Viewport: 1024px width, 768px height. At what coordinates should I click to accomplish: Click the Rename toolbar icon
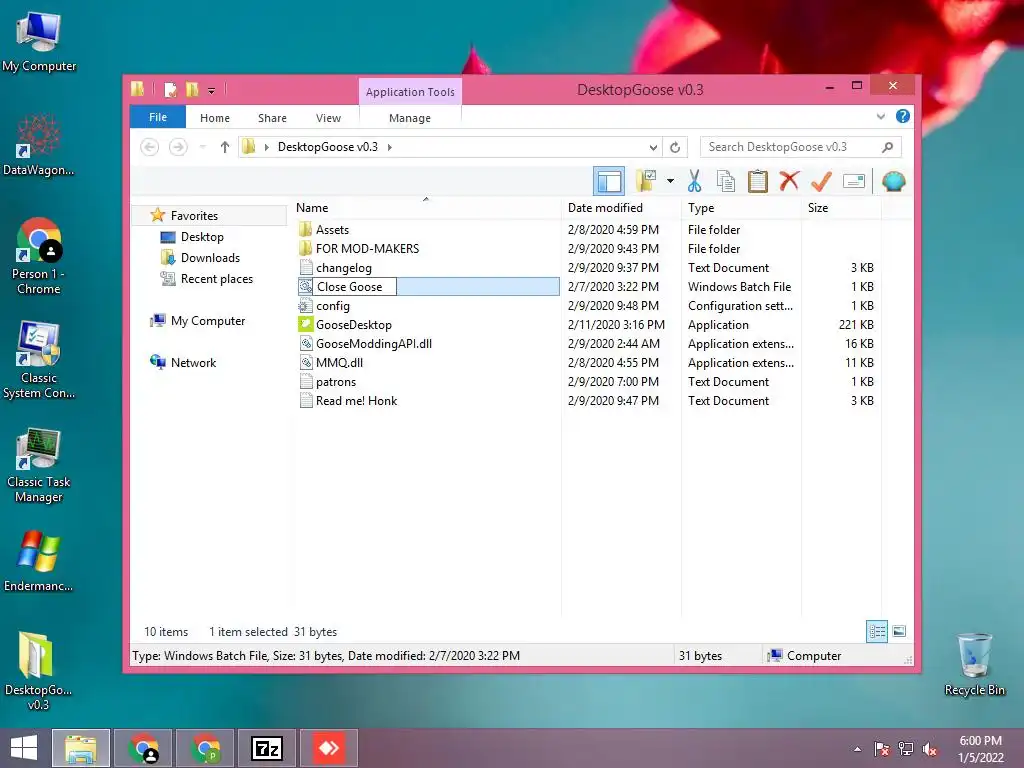854,181
